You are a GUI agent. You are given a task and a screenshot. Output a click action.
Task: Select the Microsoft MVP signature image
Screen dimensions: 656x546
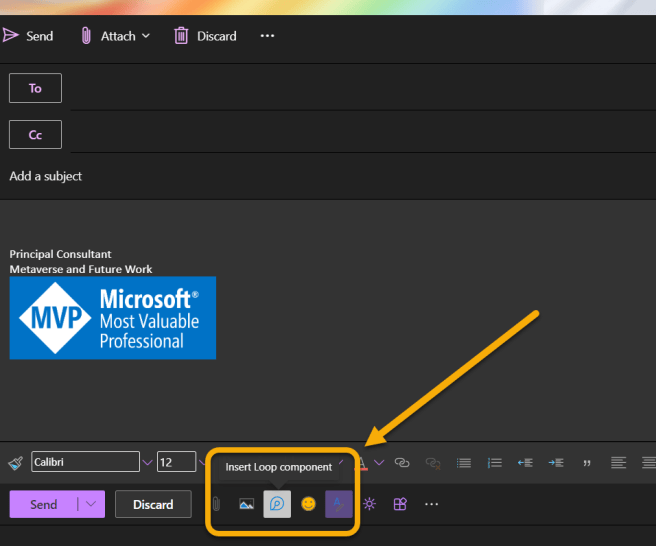click(x=113, y=318)
